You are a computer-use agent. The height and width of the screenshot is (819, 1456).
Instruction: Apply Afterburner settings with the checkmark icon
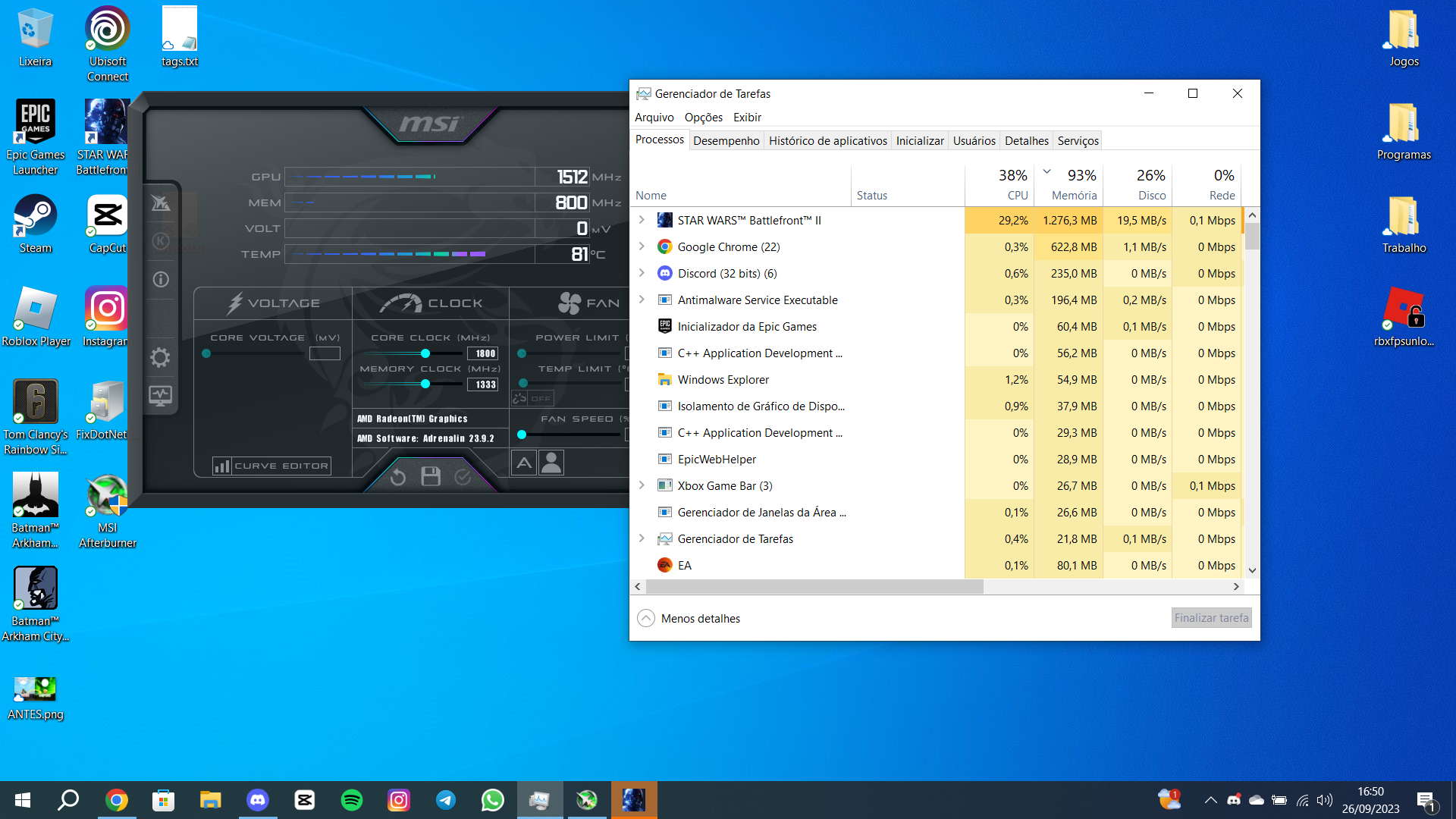(x=463, y=476)
